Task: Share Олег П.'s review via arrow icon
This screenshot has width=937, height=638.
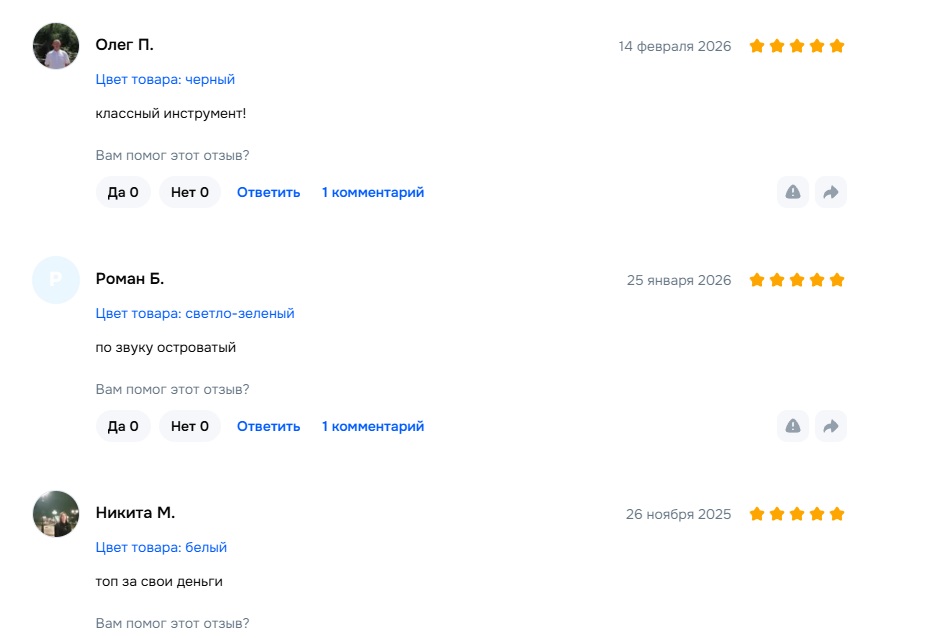Action: pyautogui.click(x=830, y=192)
